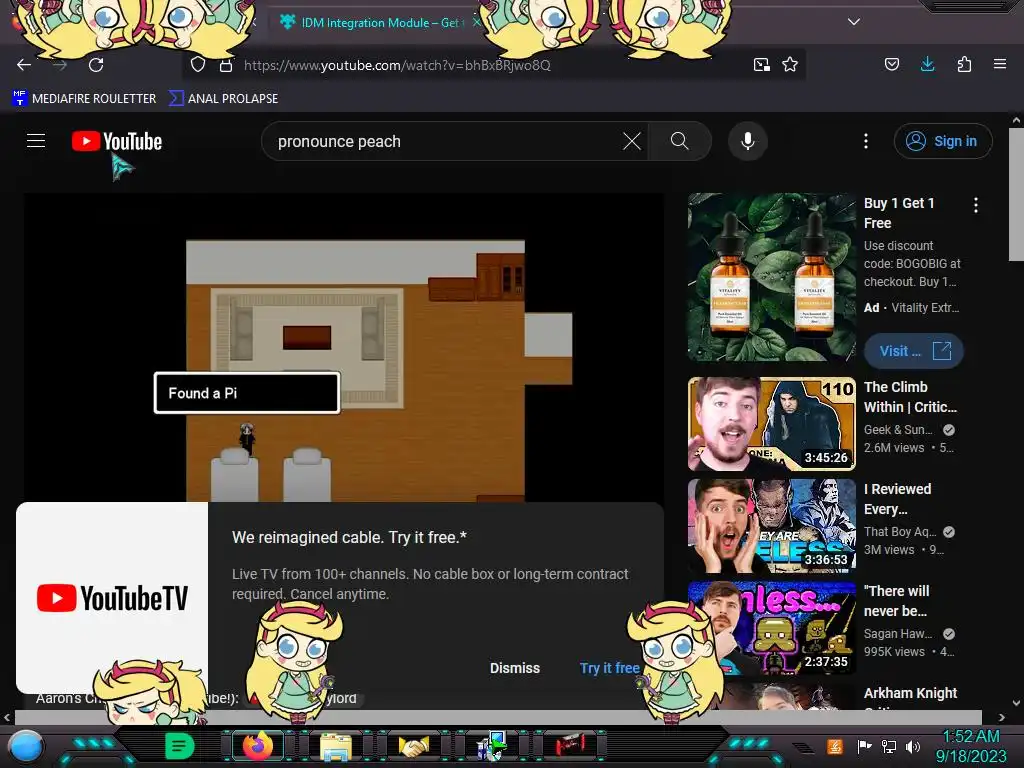Close the IDM Integration Module tab

pyautogui.click(x=476, y=22)
